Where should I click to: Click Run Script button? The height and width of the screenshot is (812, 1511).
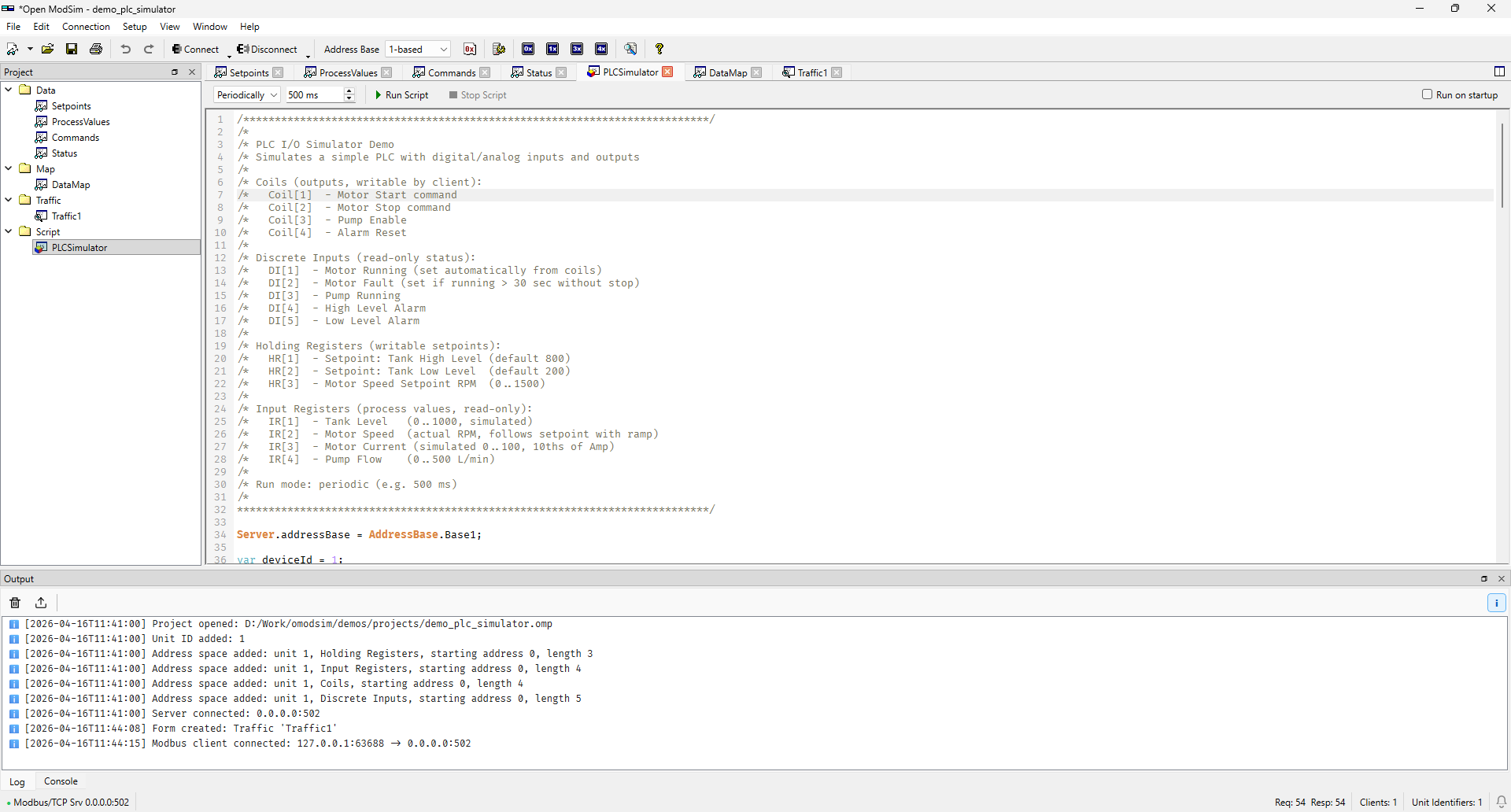(x=401, y=94)
